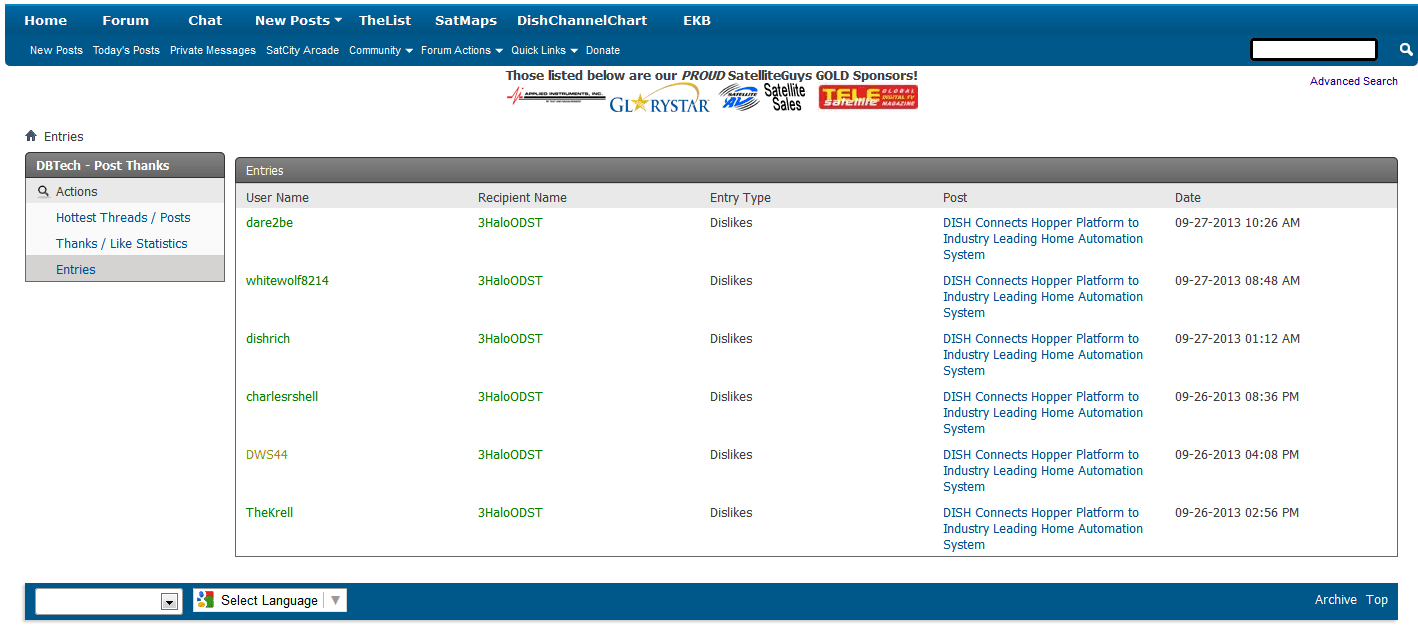Open SatCity Arcade link
This screenshot has width=1418, height=629.
tap(302, 50)
